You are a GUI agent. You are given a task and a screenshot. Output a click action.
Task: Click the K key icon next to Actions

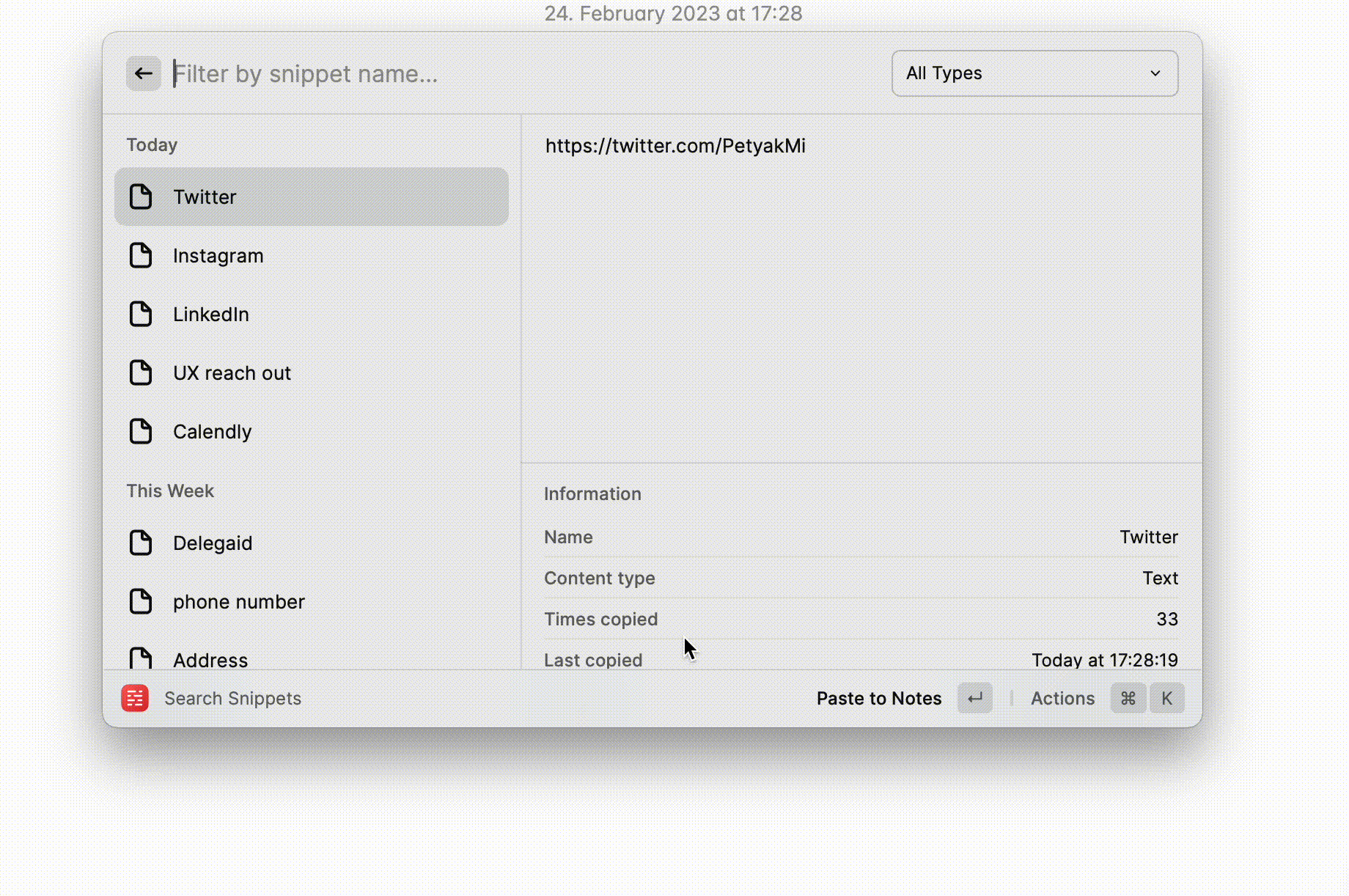pos(1166,698)
